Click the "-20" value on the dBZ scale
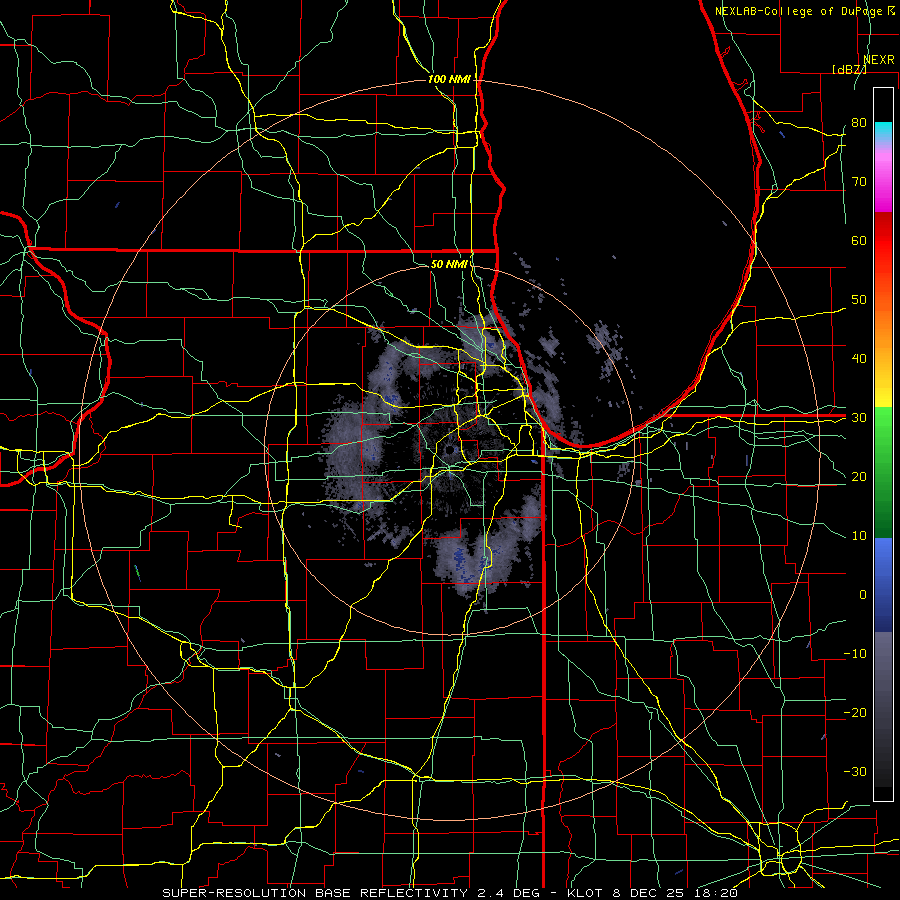Image resolution: width=900 pixels, height=900 pixels. [855, 712]
